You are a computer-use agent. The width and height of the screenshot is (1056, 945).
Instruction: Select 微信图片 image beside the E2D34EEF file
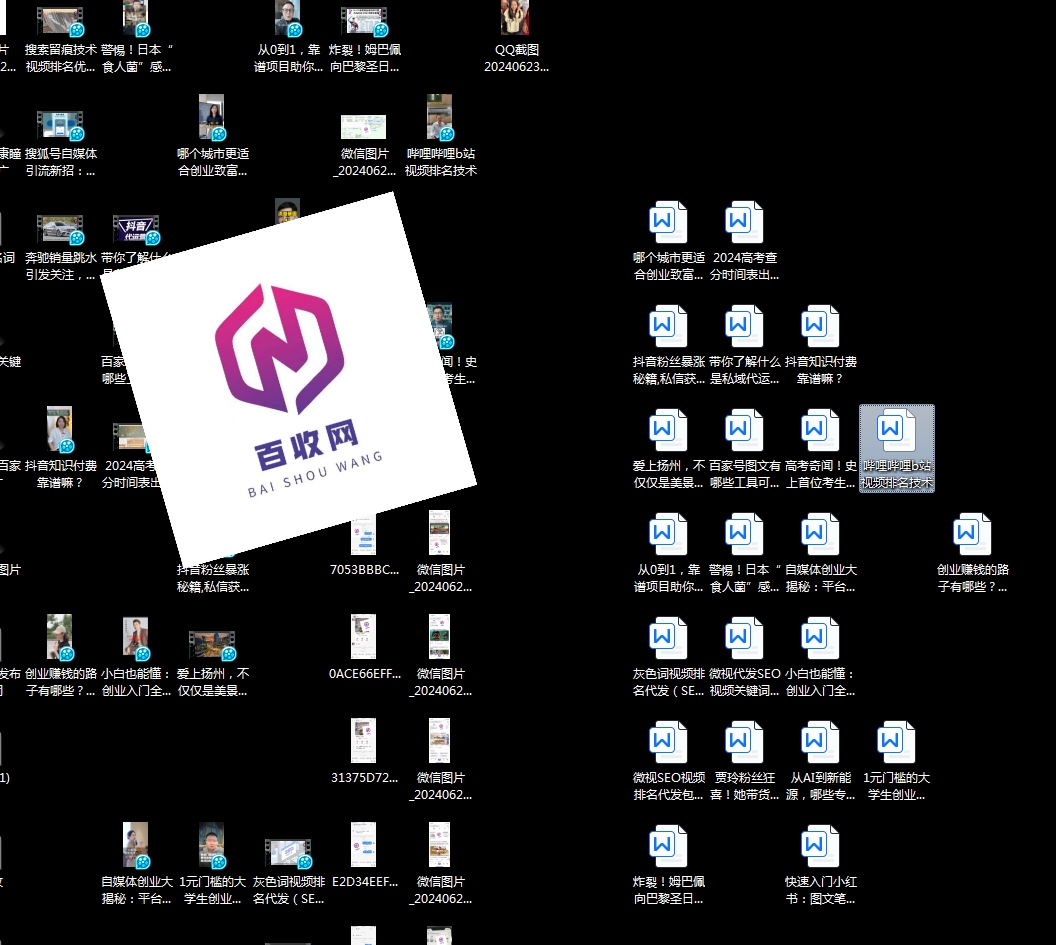tap(440, 865)
